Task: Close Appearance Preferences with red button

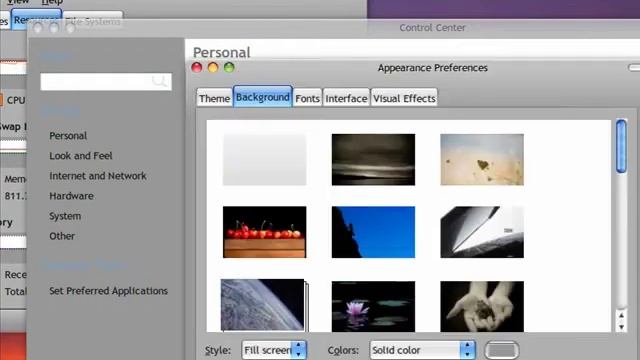Action: click(x=197, y=67)
